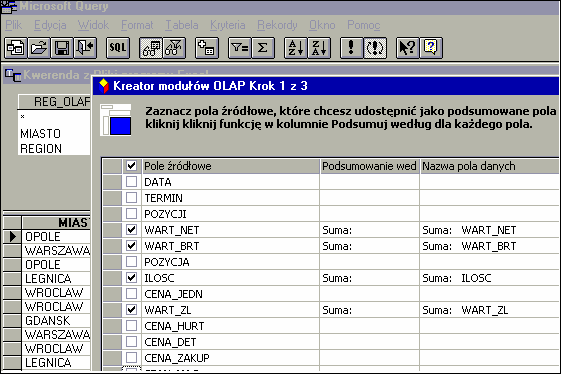The width and height of the screenshot is (561, 374).
Task: Click the Sort Descending Z-A icon
Action: coord(319,48)
